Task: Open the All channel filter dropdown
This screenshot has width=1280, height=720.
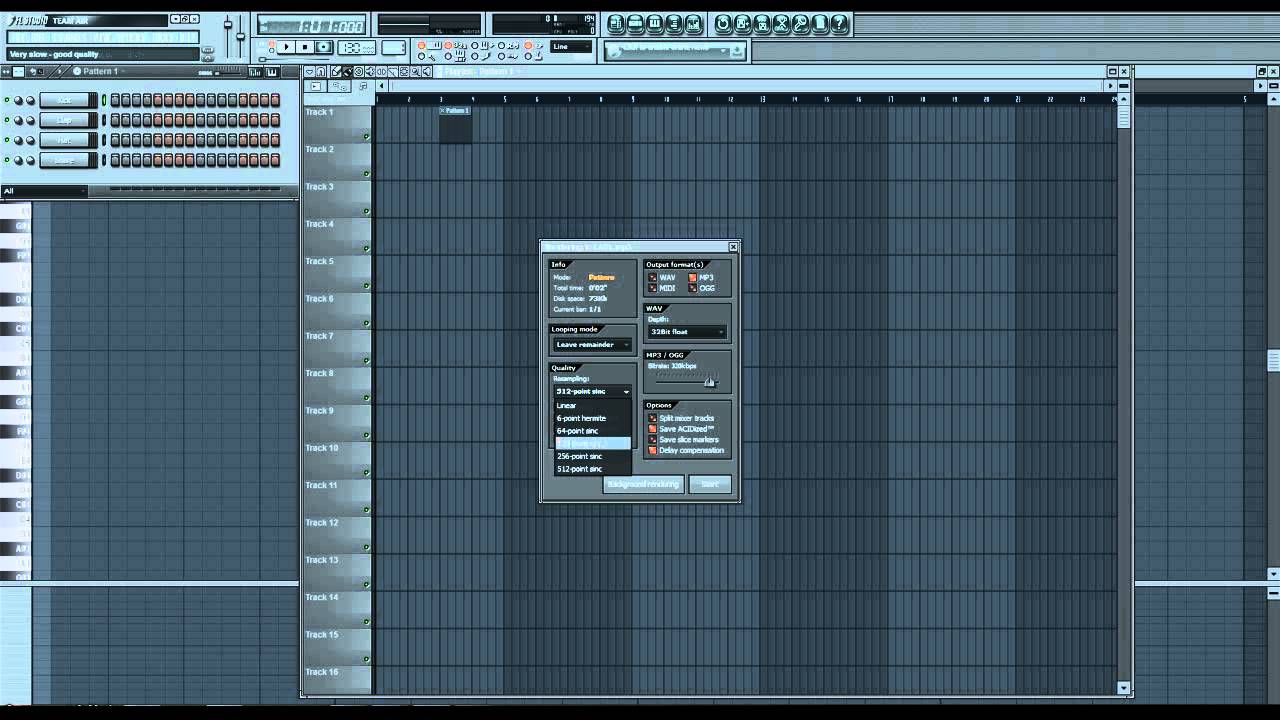Action: (x=45, y=191)
